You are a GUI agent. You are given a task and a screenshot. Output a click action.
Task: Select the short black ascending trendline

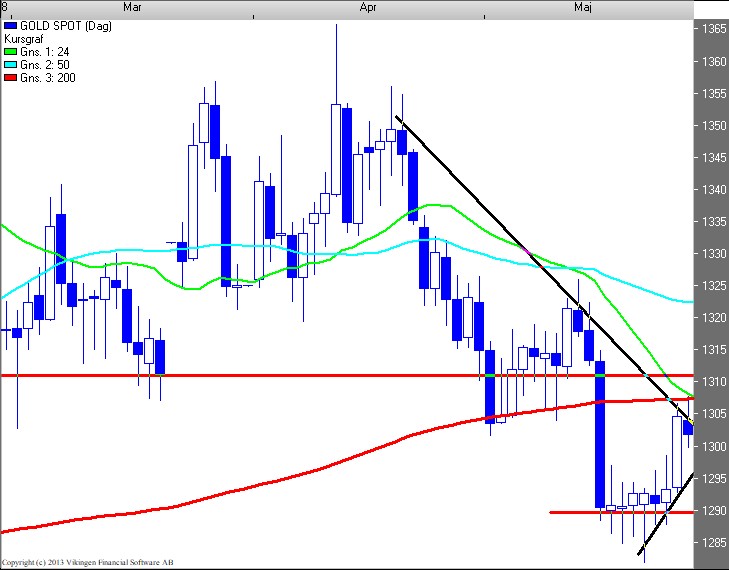coord(666,513)
